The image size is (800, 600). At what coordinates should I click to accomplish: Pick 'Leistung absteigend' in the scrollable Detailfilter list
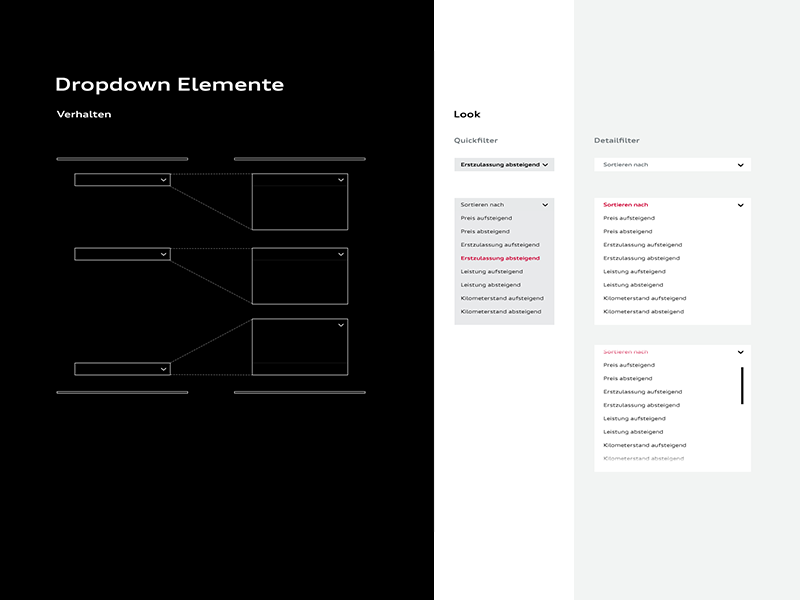coord(634,432)
